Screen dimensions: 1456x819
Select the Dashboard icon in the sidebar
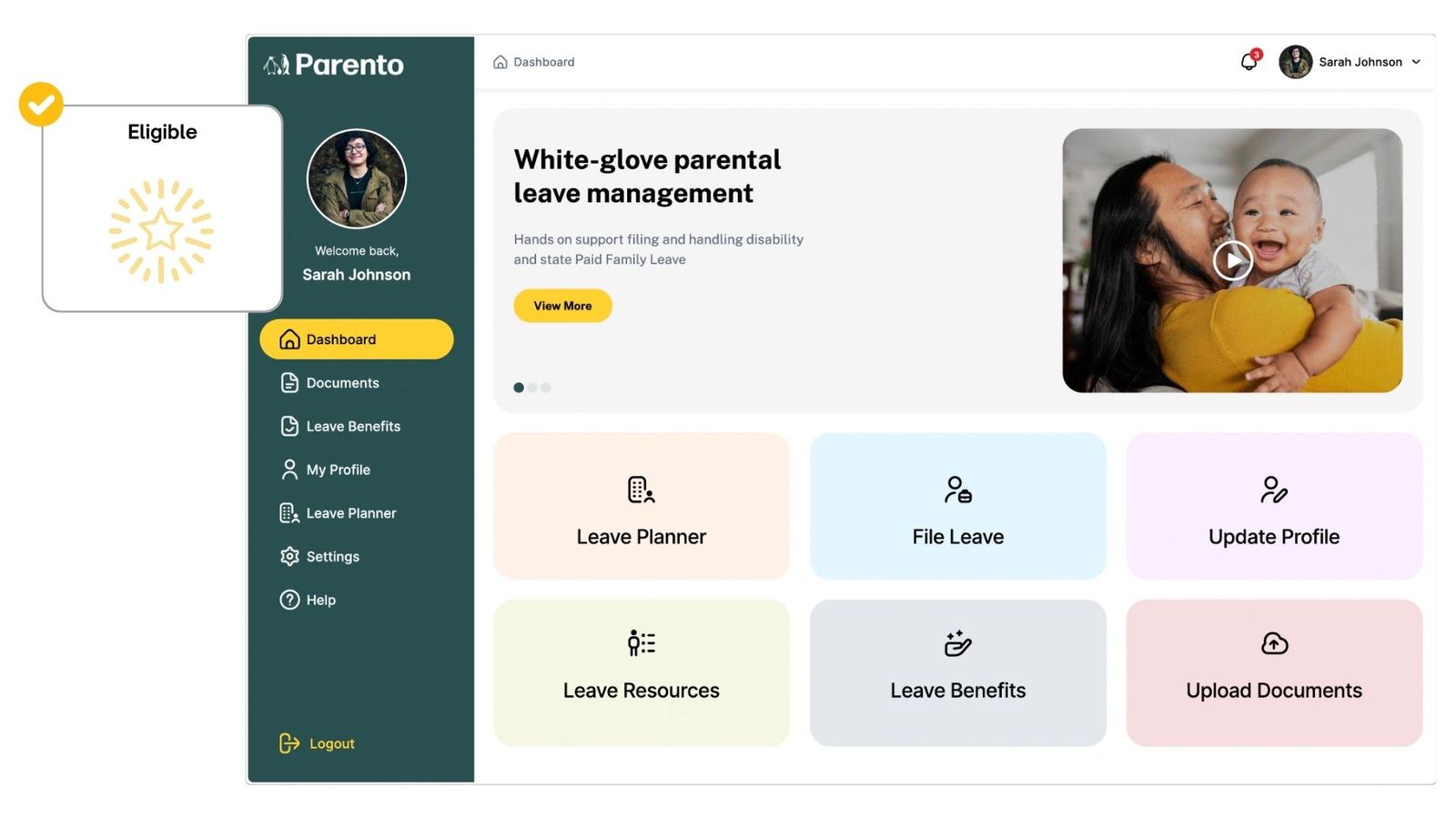[289, 339]
